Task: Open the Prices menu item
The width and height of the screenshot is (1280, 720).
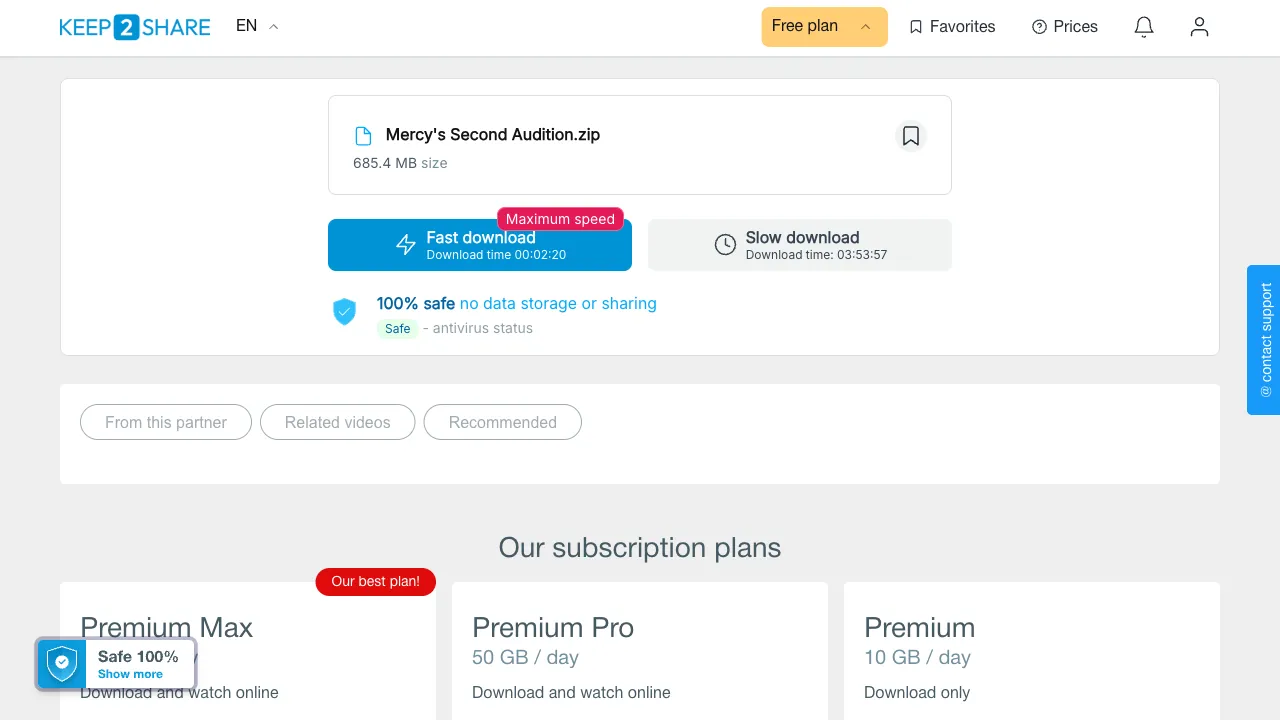Action: coord(1065,27)
